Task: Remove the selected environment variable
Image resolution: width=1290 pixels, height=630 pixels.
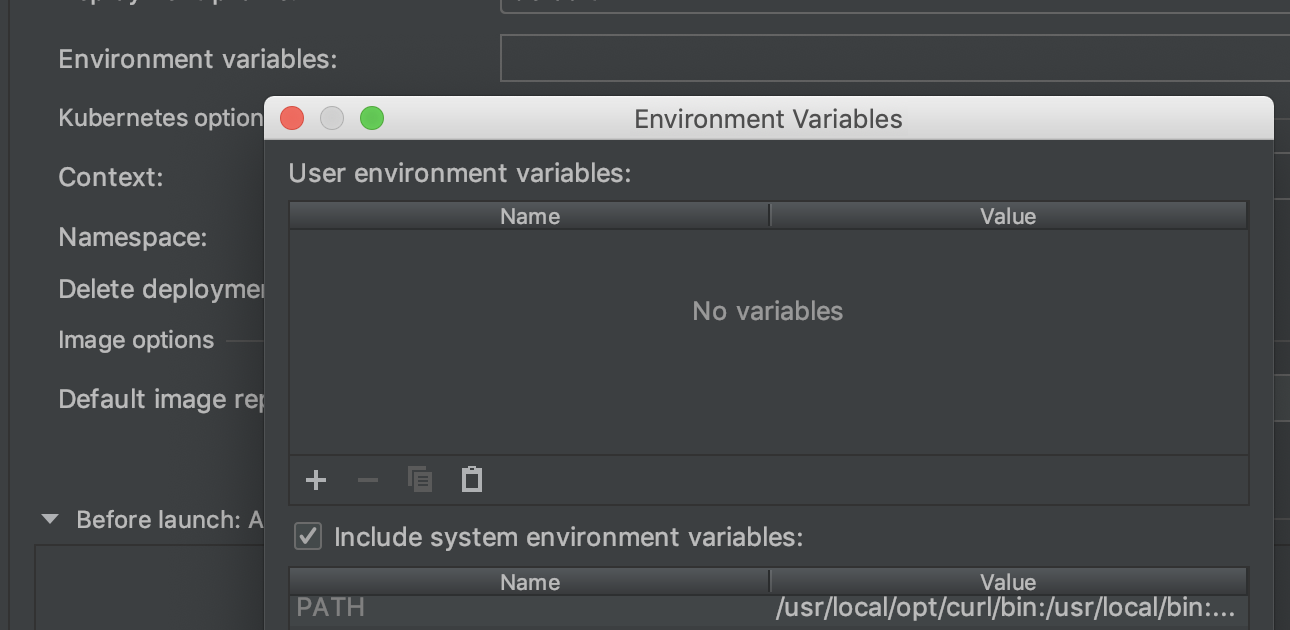Action: click(x=368, y=480)
